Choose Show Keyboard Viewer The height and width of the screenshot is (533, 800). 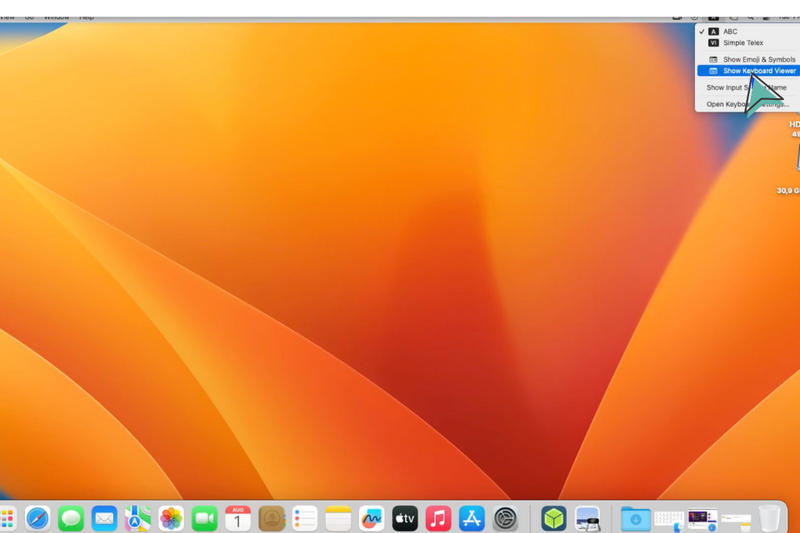point(748,71)
